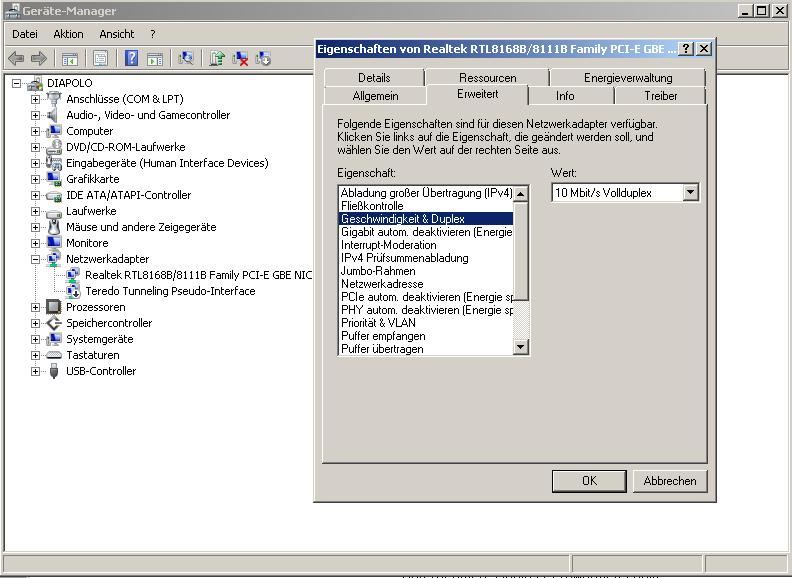This screenshot has height=578, width=793.
Task: Click the Tastaturen keyboard icon
Action: tap(54, 355)
